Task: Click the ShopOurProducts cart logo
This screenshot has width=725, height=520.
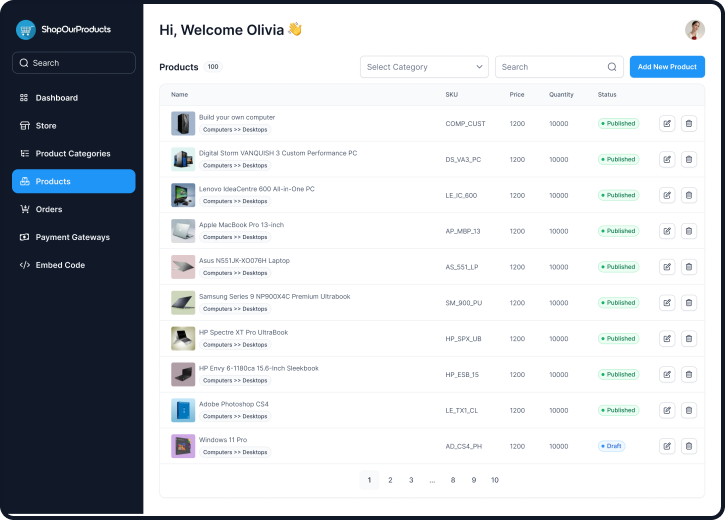Action: 26,30
